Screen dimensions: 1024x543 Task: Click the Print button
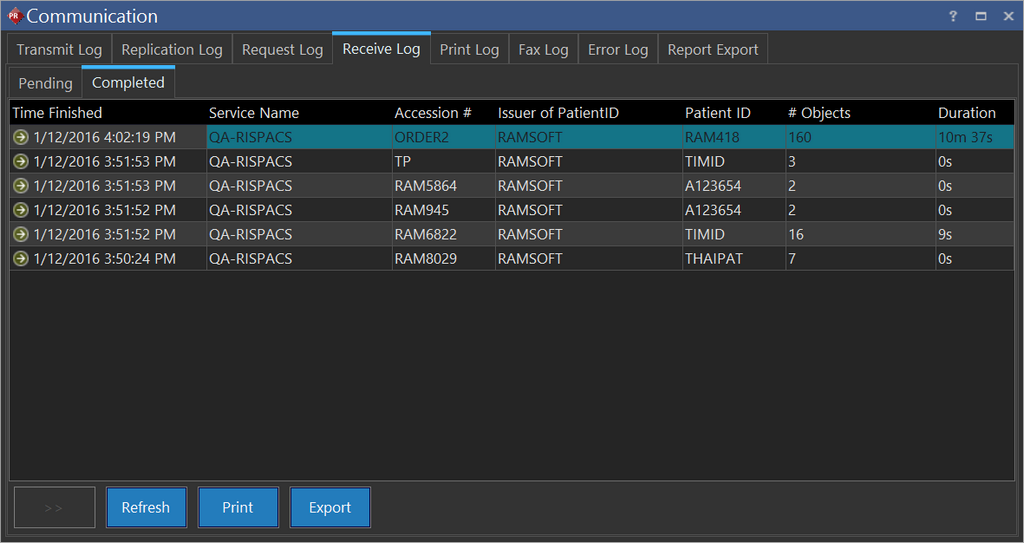pos(238,507)
